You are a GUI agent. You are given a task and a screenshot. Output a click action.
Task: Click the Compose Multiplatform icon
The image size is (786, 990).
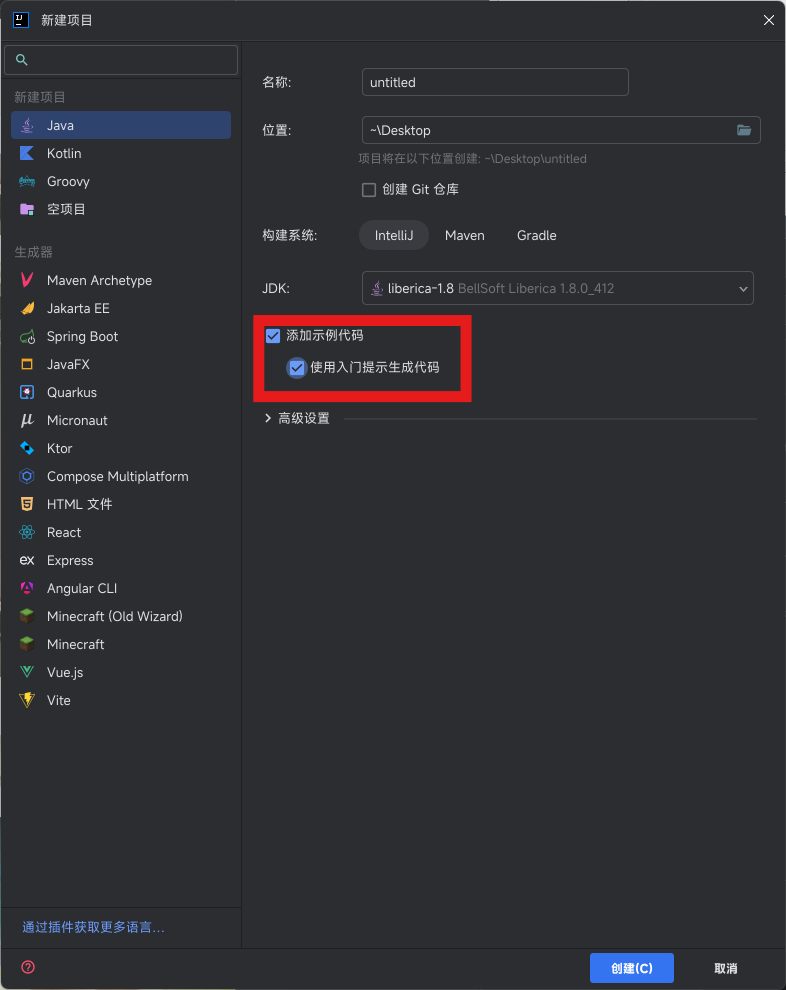click(27, 476)
